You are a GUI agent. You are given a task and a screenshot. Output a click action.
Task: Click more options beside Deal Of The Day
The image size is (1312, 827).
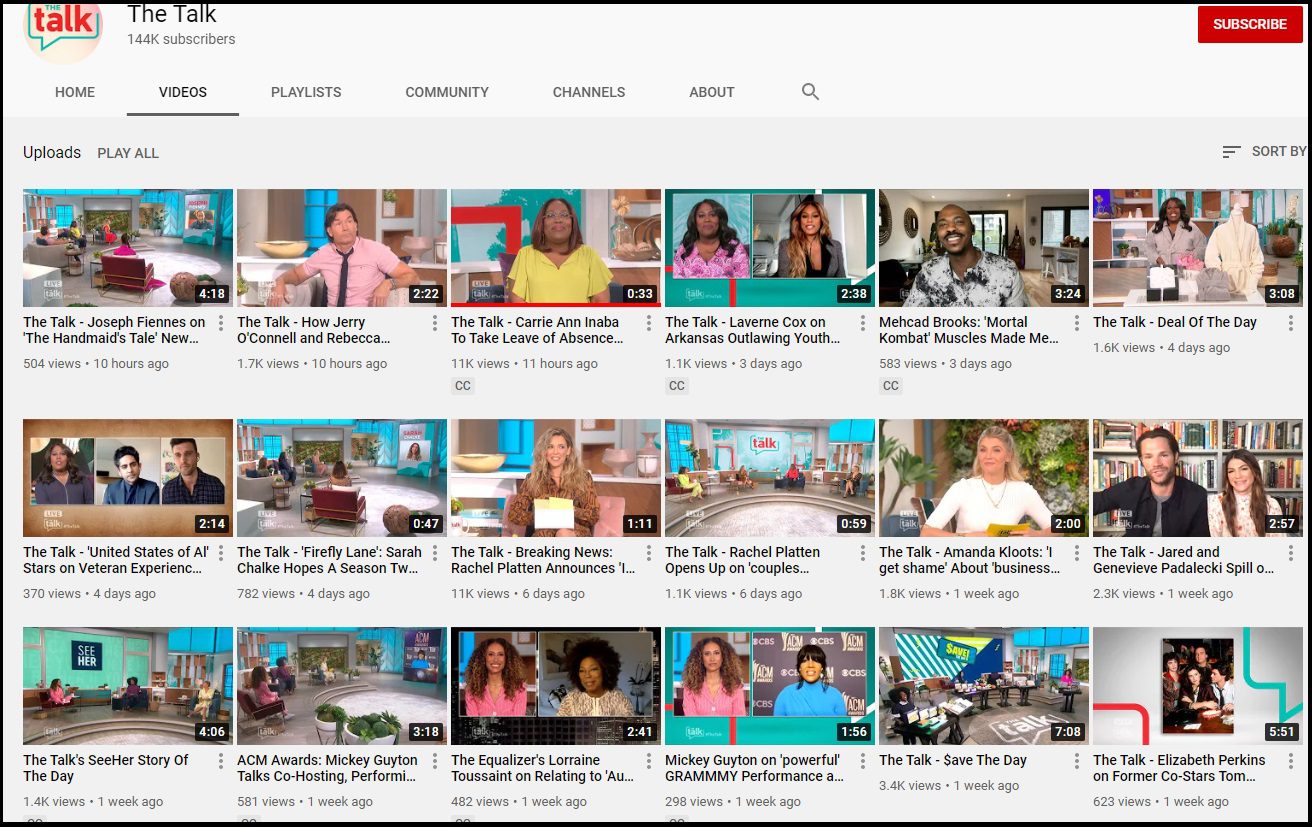click(x=1291, y=323)
